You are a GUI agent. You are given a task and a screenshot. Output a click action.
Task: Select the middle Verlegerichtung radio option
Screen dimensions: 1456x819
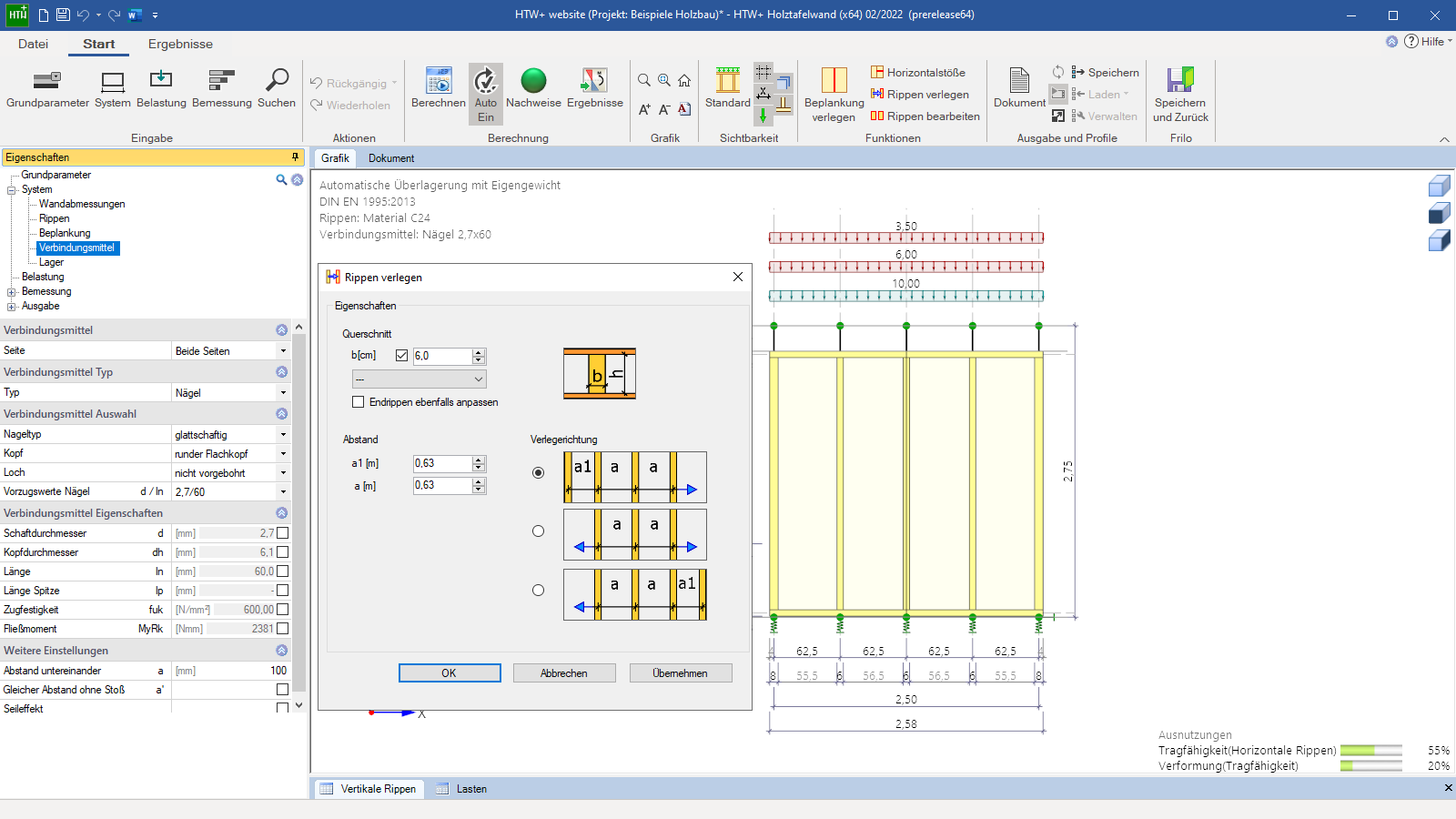pos(539,531)
